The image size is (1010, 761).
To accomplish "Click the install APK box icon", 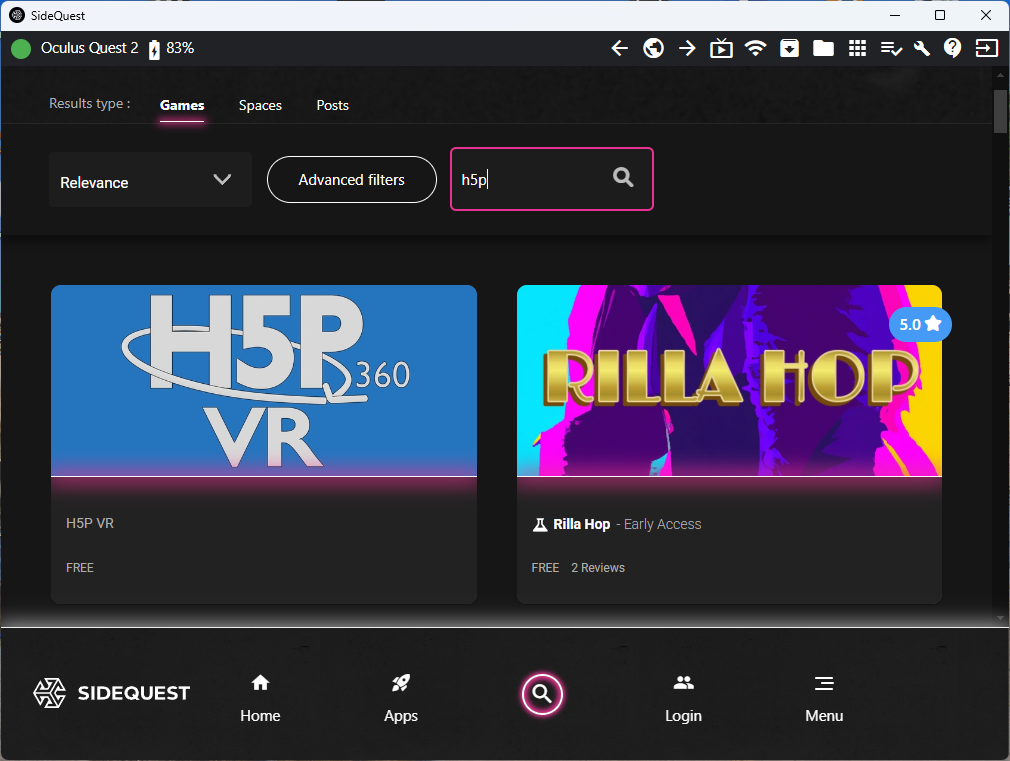I will point(789,48).
